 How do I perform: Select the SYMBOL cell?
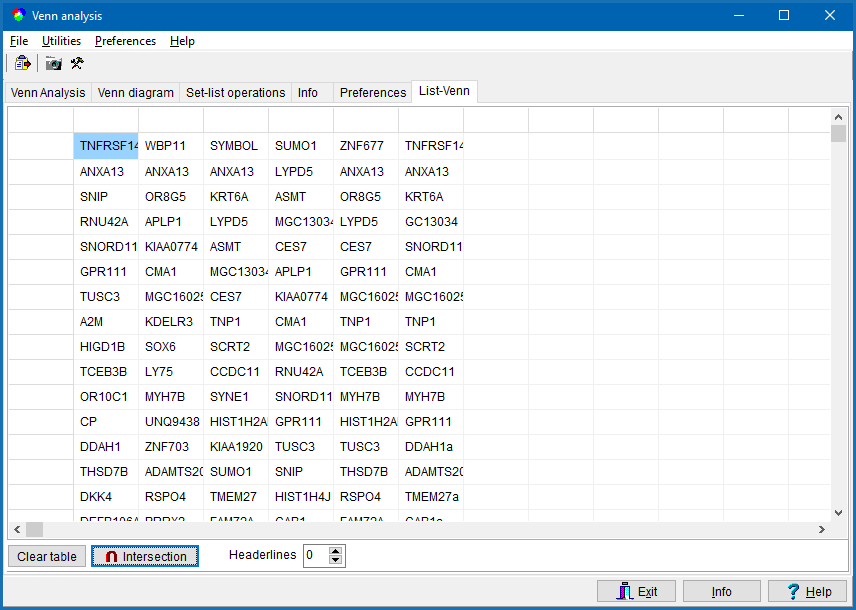pyautogui.click(x=236, y=146)
